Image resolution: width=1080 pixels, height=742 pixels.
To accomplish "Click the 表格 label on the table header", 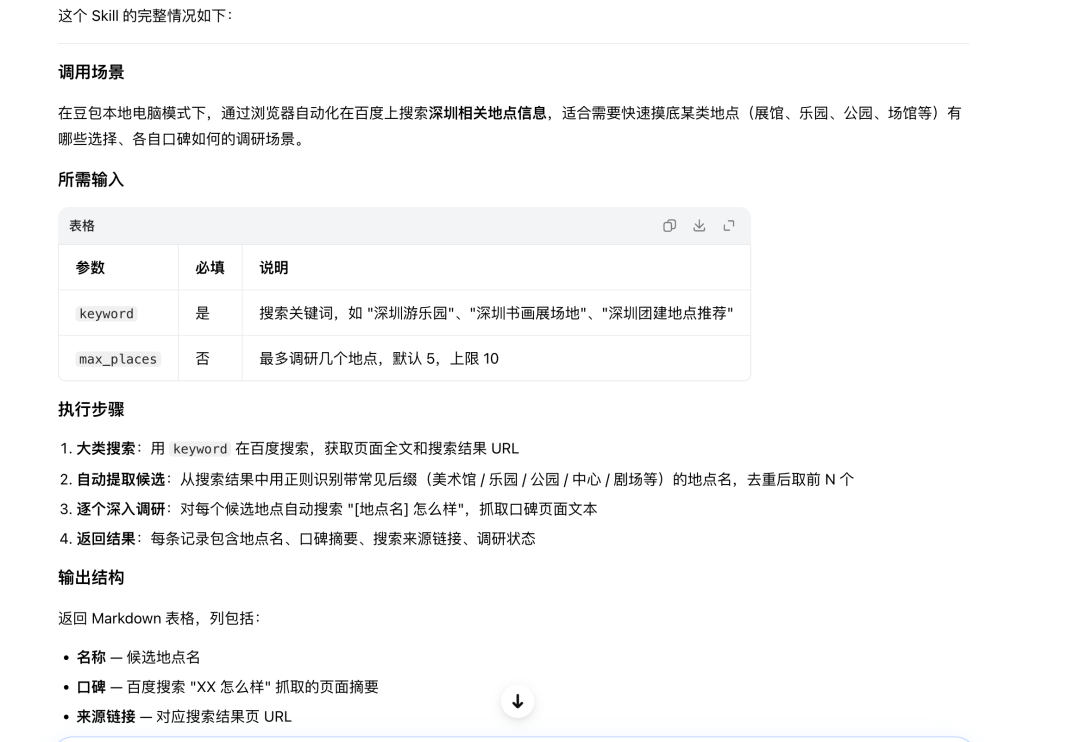I will tap(82, 226).
